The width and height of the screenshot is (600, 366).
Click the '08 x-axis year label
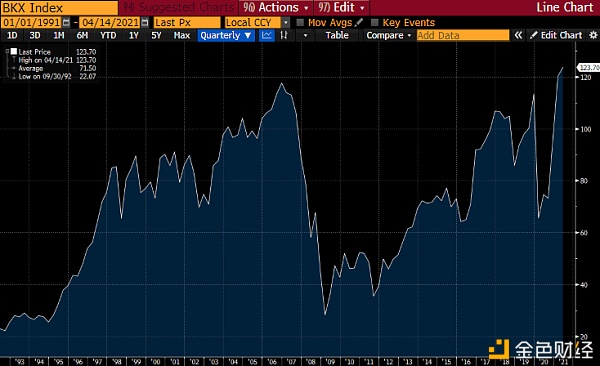tap(310, 362)
